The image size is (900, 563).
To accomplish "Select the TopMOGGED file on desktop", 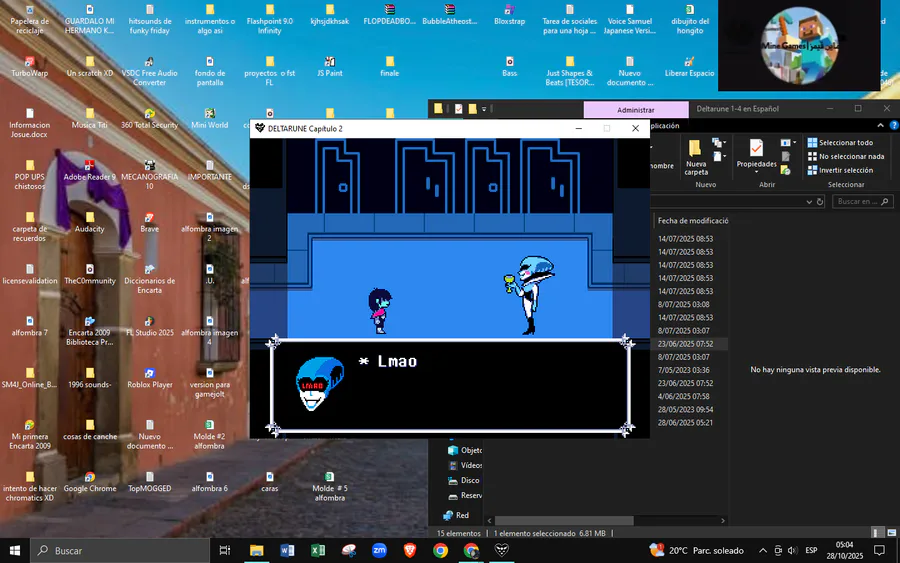I will (149, 482).
